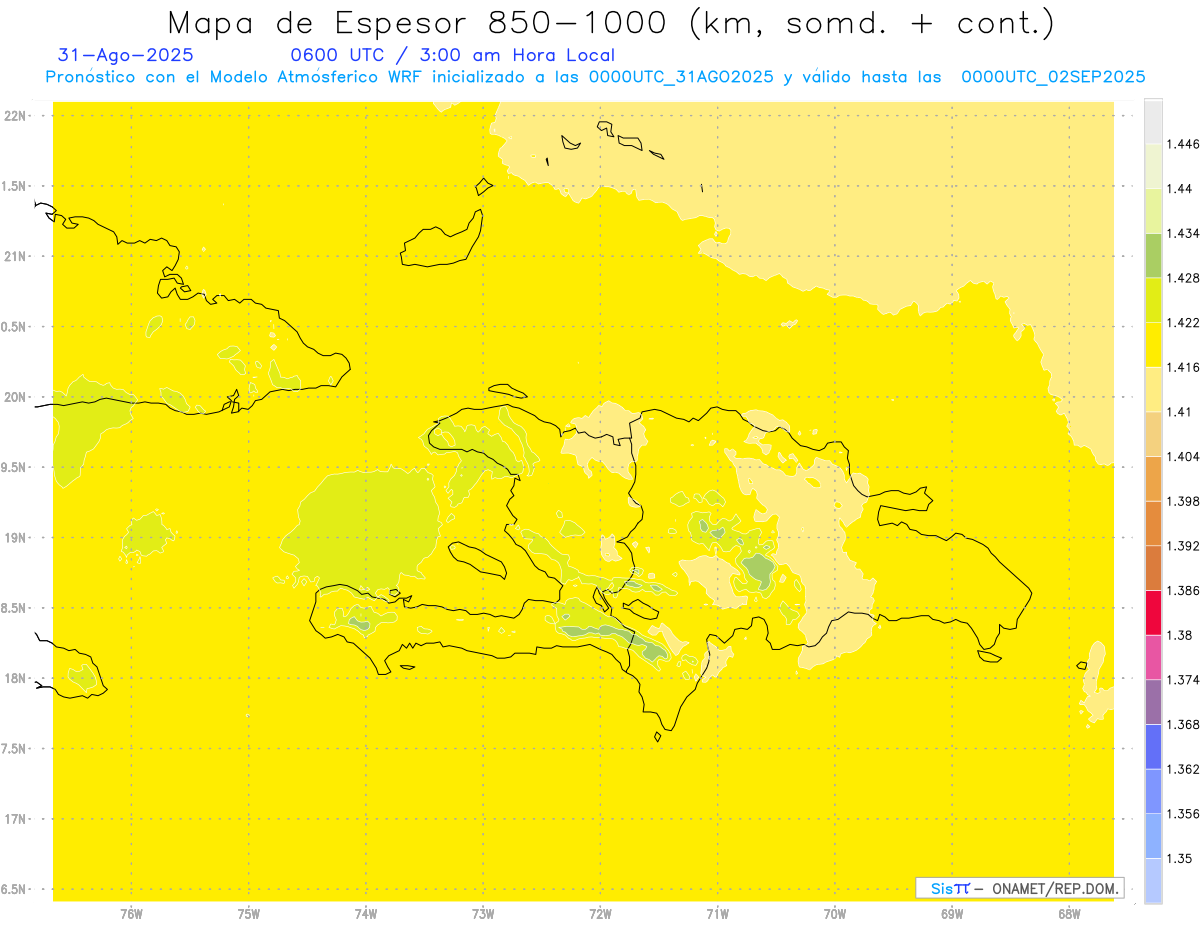Click the date label '31-Ago-2025'

click(126, 55)
